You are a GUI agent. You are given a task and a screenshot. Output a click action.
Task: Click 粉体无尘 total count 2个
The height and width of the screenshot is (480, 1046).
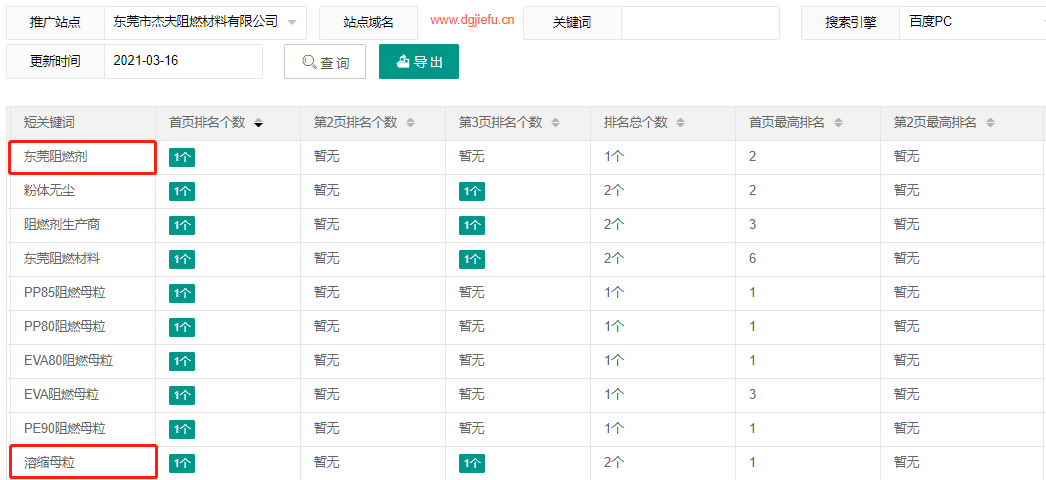coord(614,191)
